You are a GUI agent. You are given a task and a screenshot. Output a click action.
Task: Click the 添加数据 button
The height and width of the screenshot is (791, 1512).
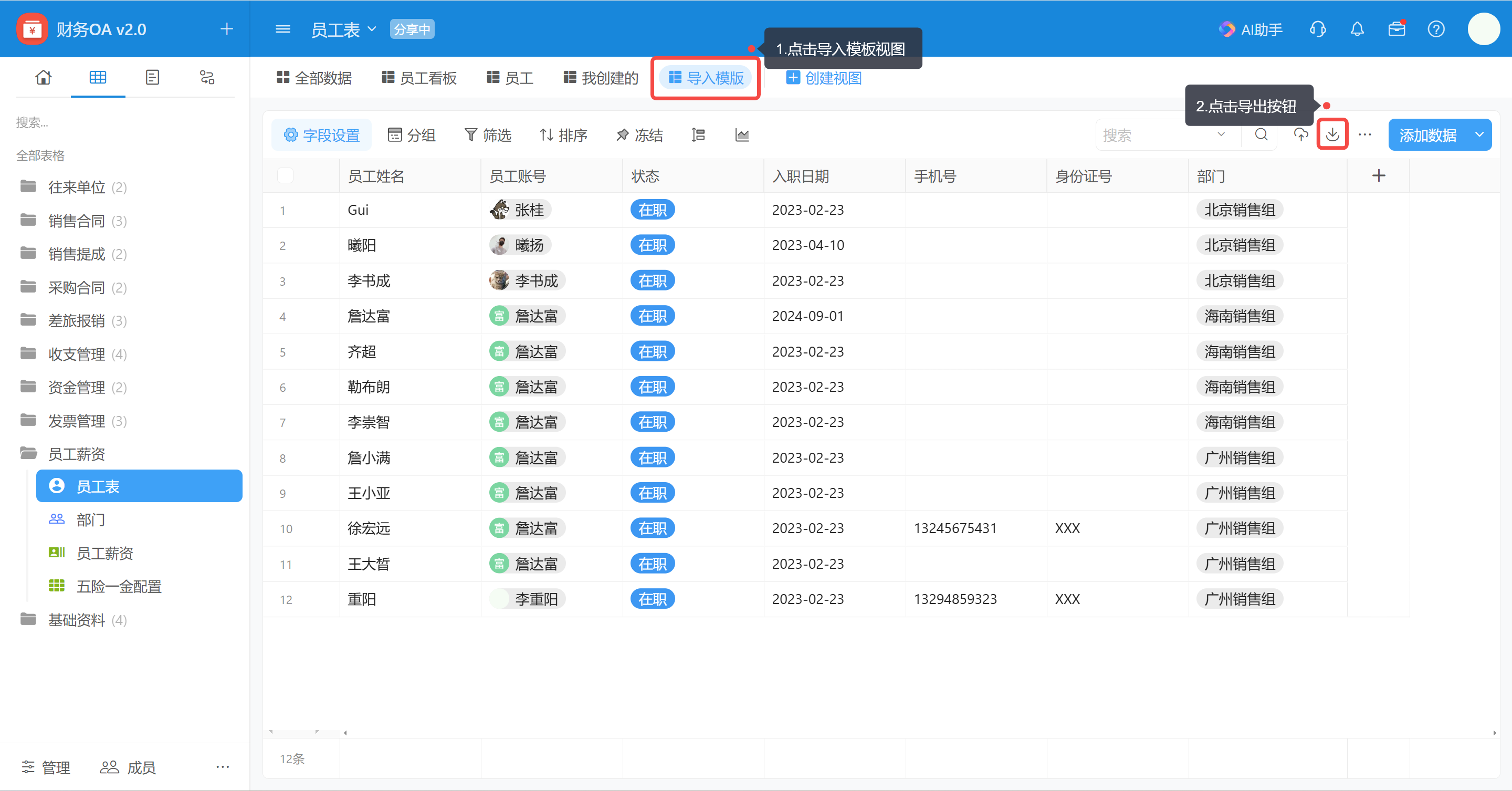click(1427, 134)
